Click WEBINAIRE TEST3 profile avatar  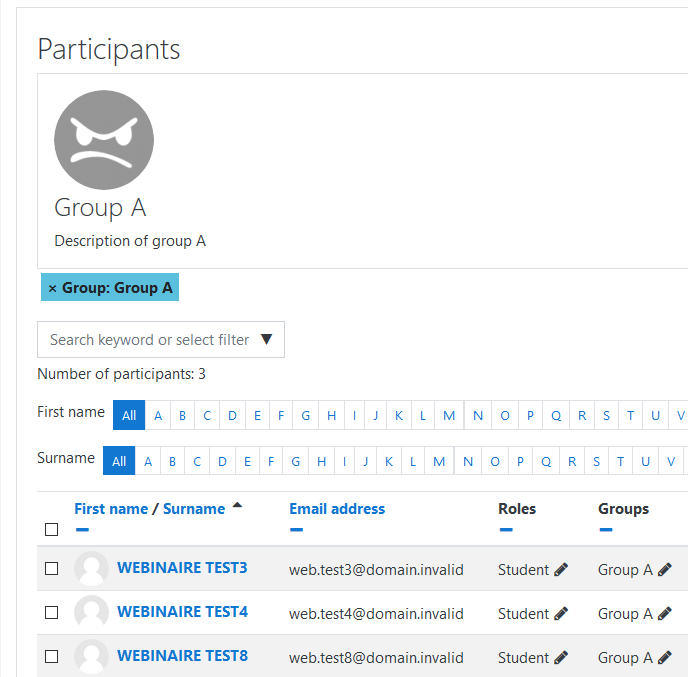pyautogui.click(x=91, y=569)
